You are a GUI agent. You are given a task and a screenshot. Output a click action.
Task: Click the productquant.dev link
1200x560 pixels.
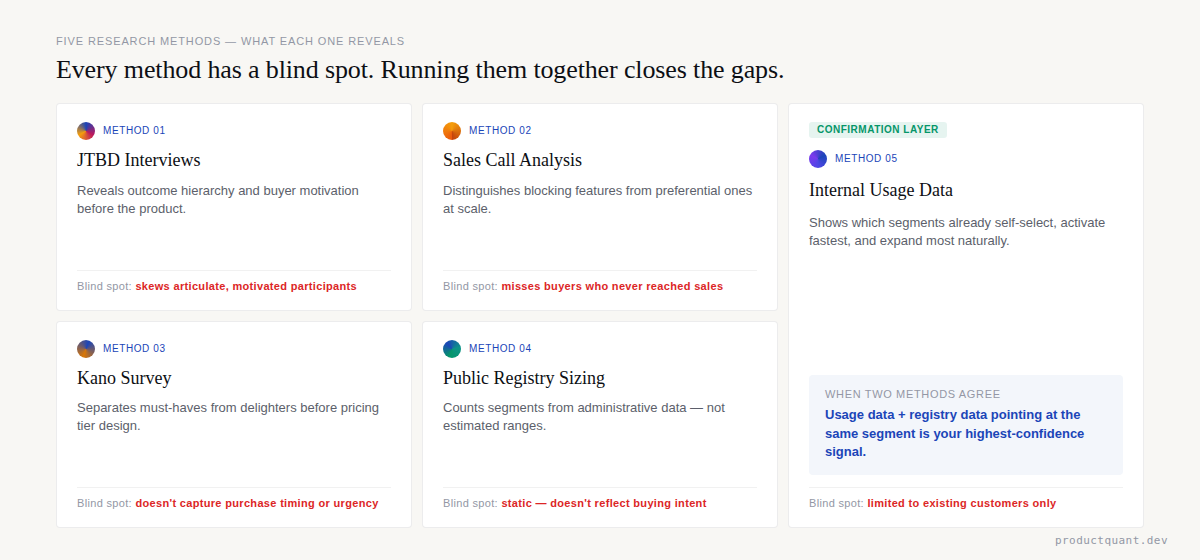[1111, 541]
